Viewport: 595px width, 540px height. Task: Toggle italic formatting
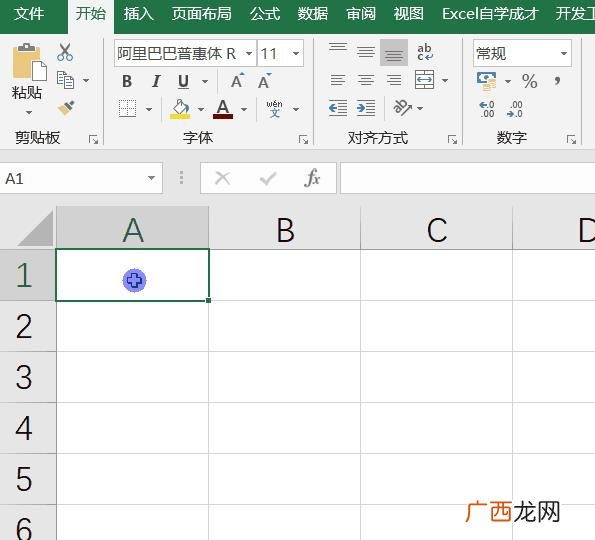(x=156, y=81)
